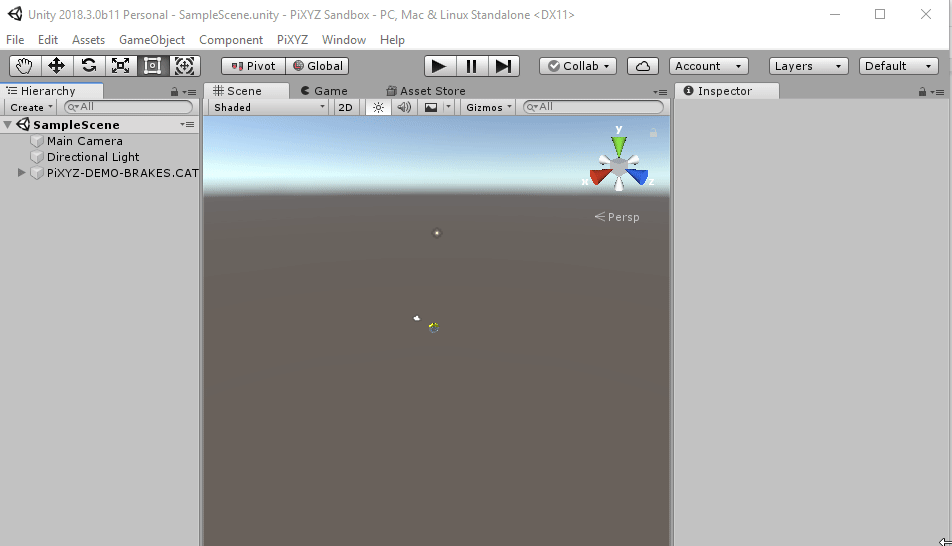Viewport: 952px width, 546px height.
Task: Switch to the Asset Store tab
Action: click(x=426, y=90)
